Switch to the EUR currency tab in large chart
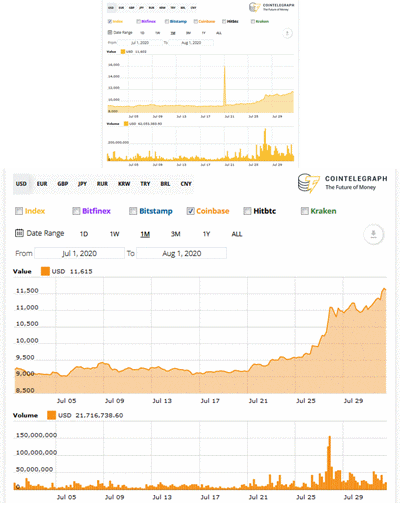This screenshot has height=505, width=400. pyautogui.click(x=42, y=184)
